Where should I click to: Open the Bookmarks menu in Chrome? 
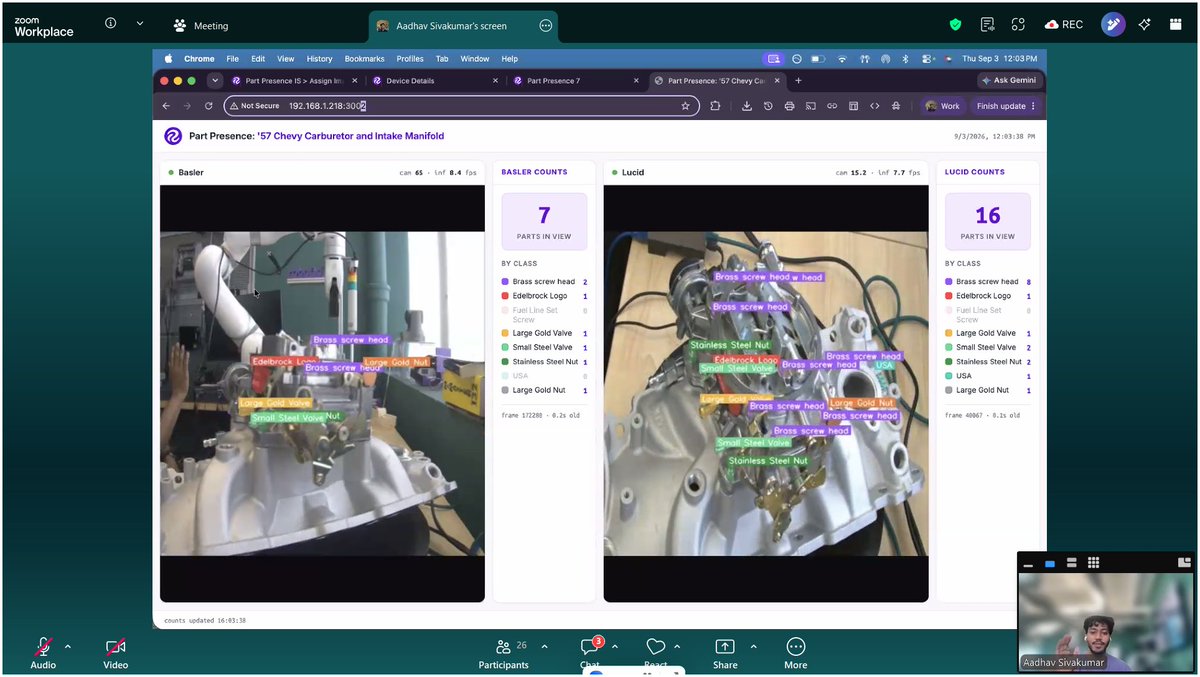point(364,59)
